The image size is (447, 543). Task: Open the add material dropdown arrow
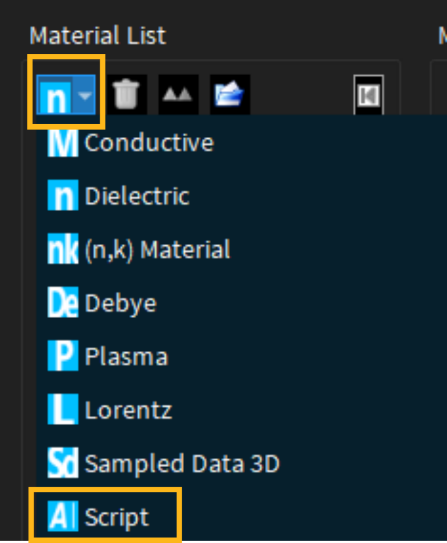(x=85, y=95)
